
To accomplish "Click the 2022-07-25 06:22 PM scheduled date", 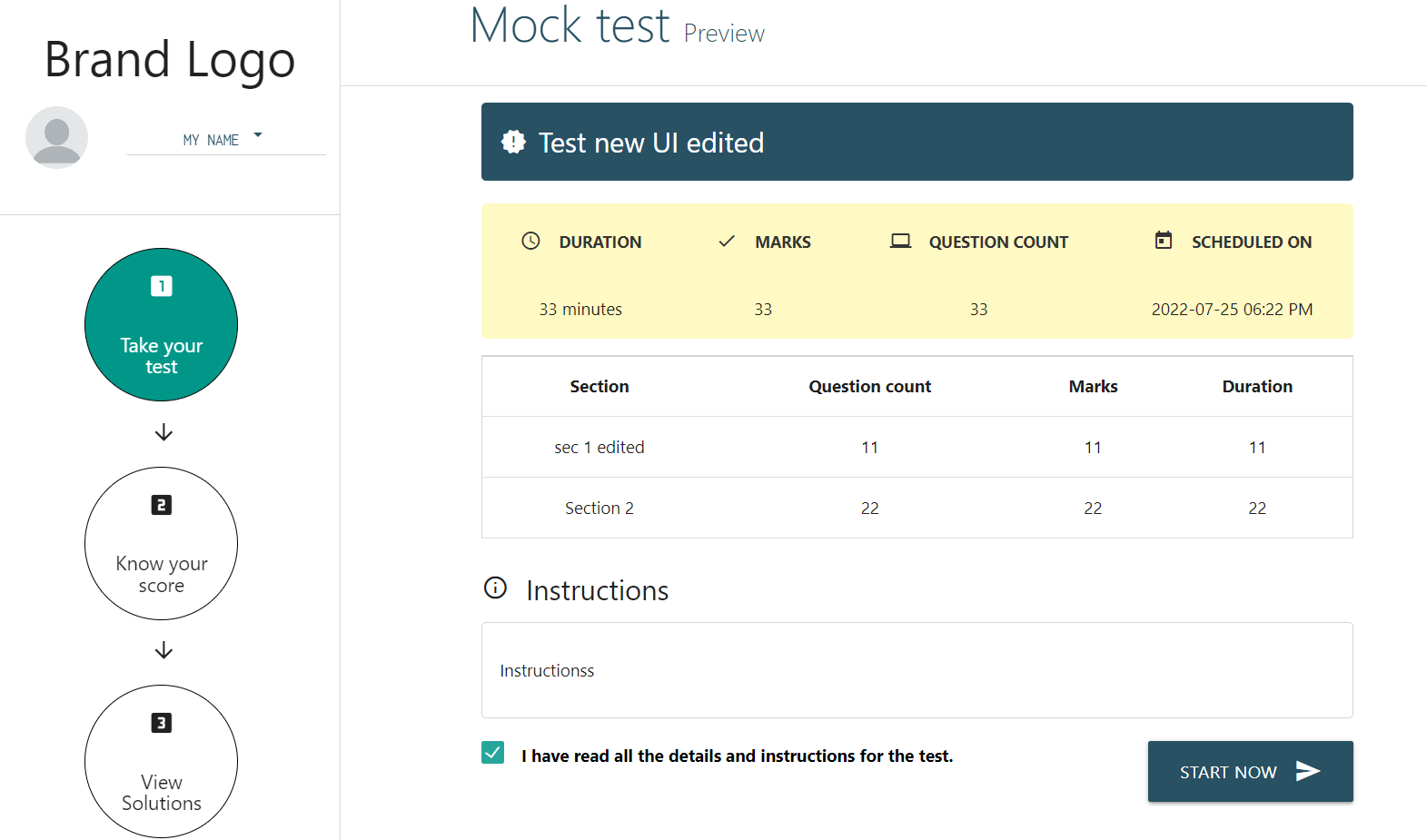I will pos(1232,310).
